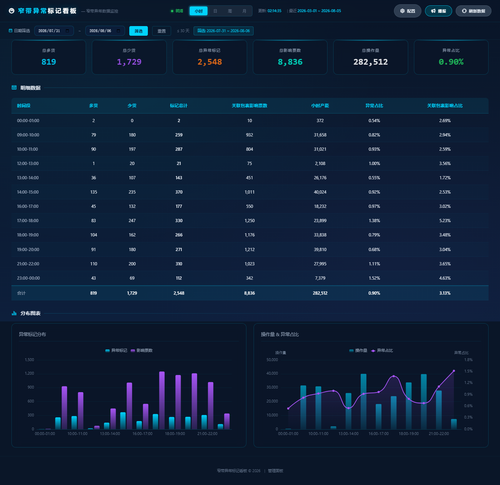
Task: Switch to the 月 (month) granularity tab
Action: pyautogui.click(x=244, y=11)
